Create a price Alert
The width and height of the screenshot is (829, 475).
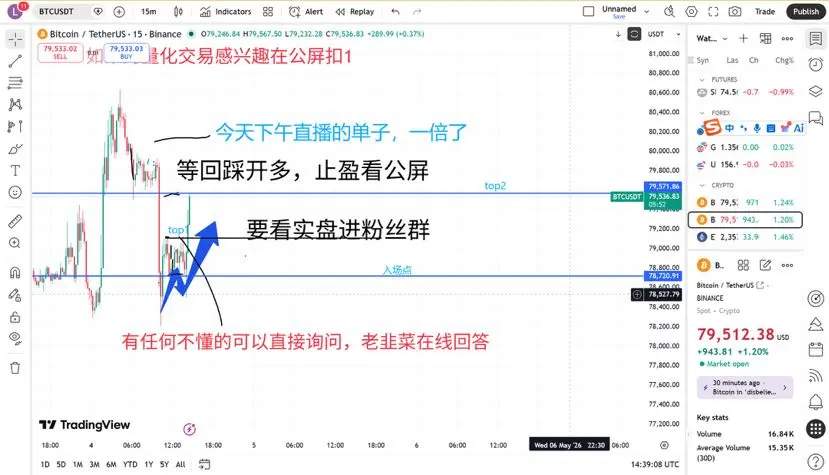[x=306, y=12]
